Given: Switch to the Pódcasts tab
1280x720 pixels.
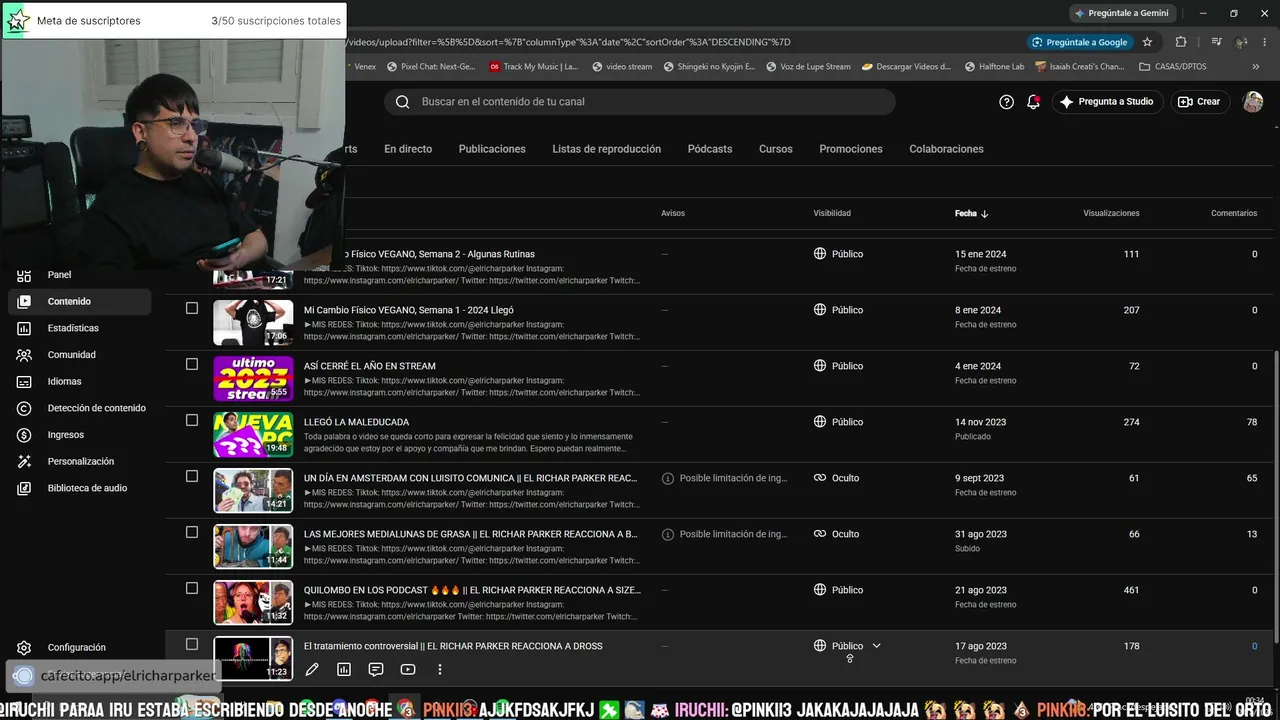Looking at the screenshot, I should (710, 149).
